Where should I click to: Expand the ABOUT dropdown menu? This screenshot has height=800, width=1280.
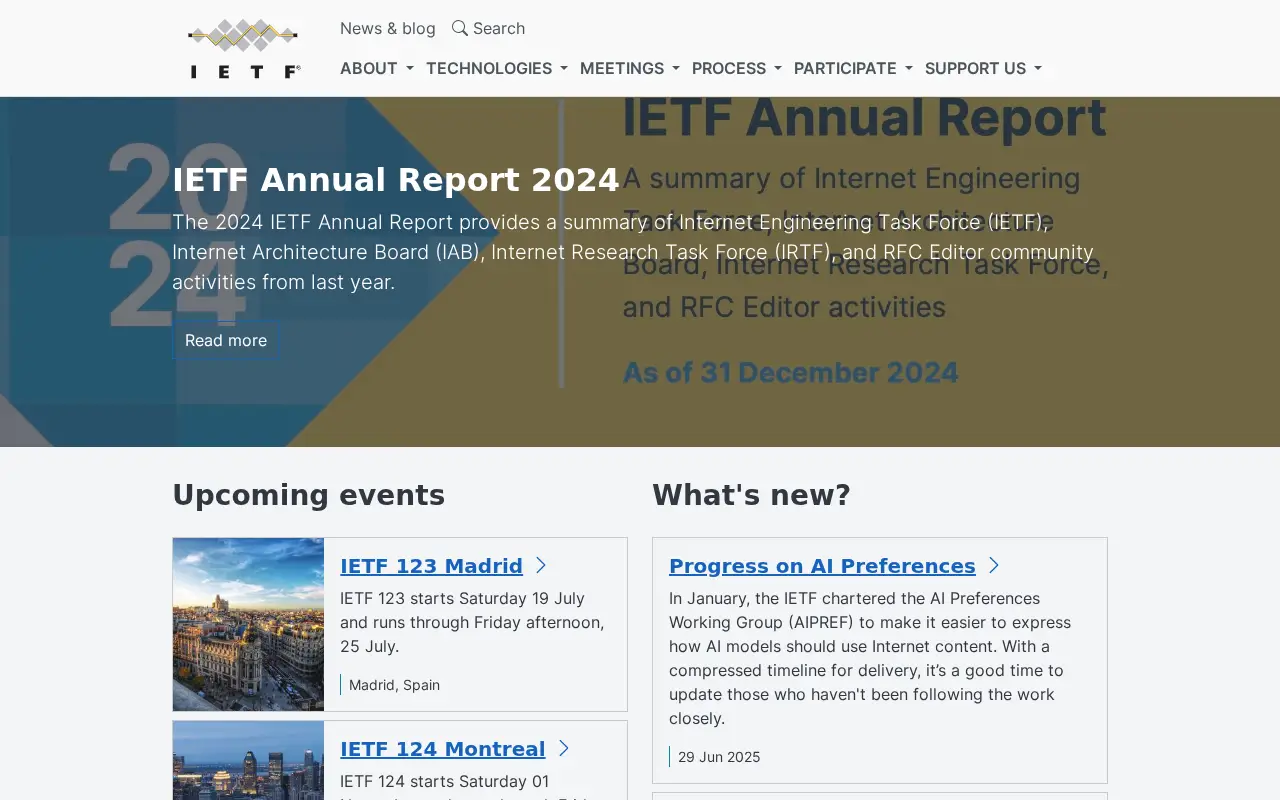[x=377, y=68]
